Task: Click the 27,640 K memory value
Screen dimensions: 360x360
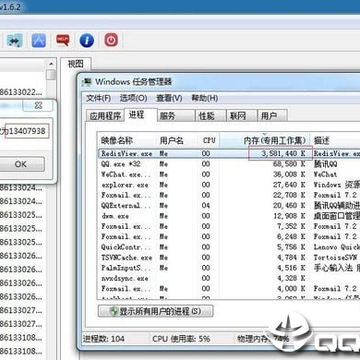Action: [289, 185]
